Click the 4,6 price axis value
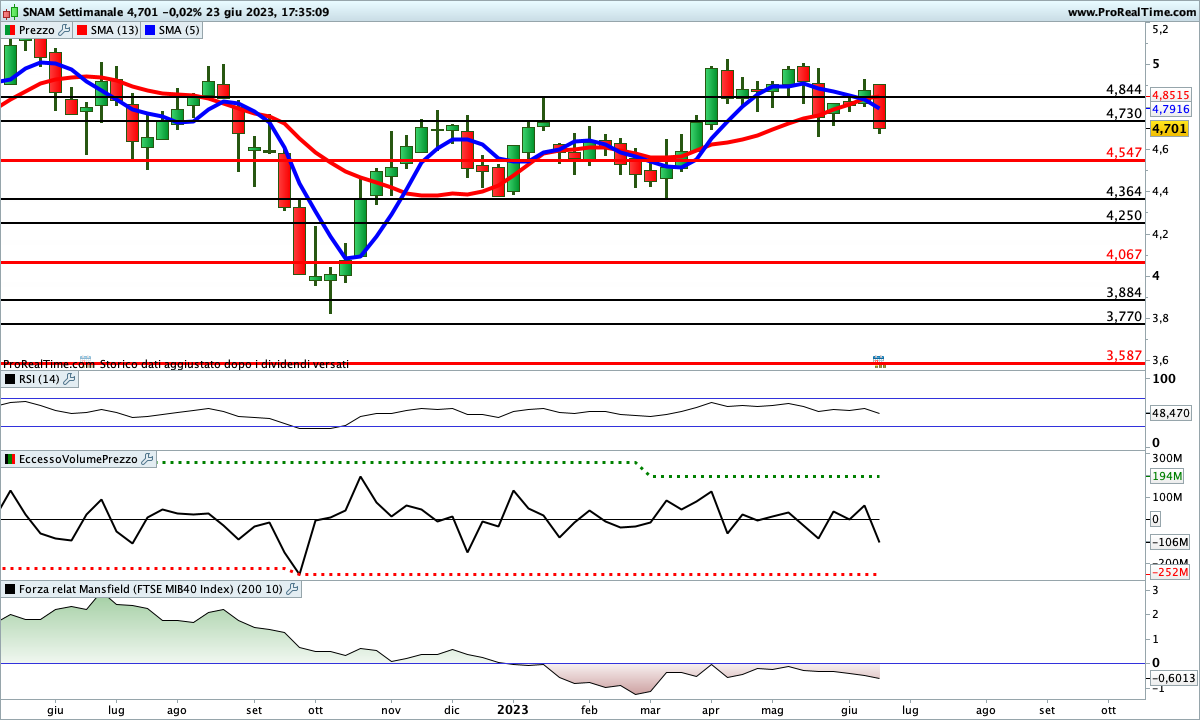This screenshot has height=720, width=1200. click(1161, 149)
